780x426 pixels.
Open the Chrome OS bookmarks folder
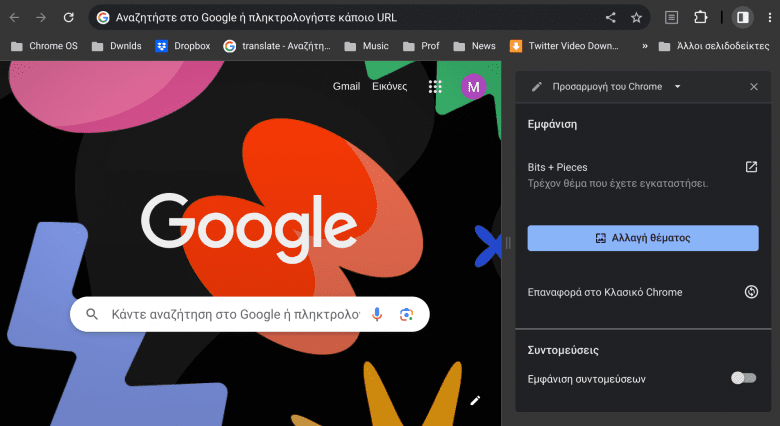(44, 46)
